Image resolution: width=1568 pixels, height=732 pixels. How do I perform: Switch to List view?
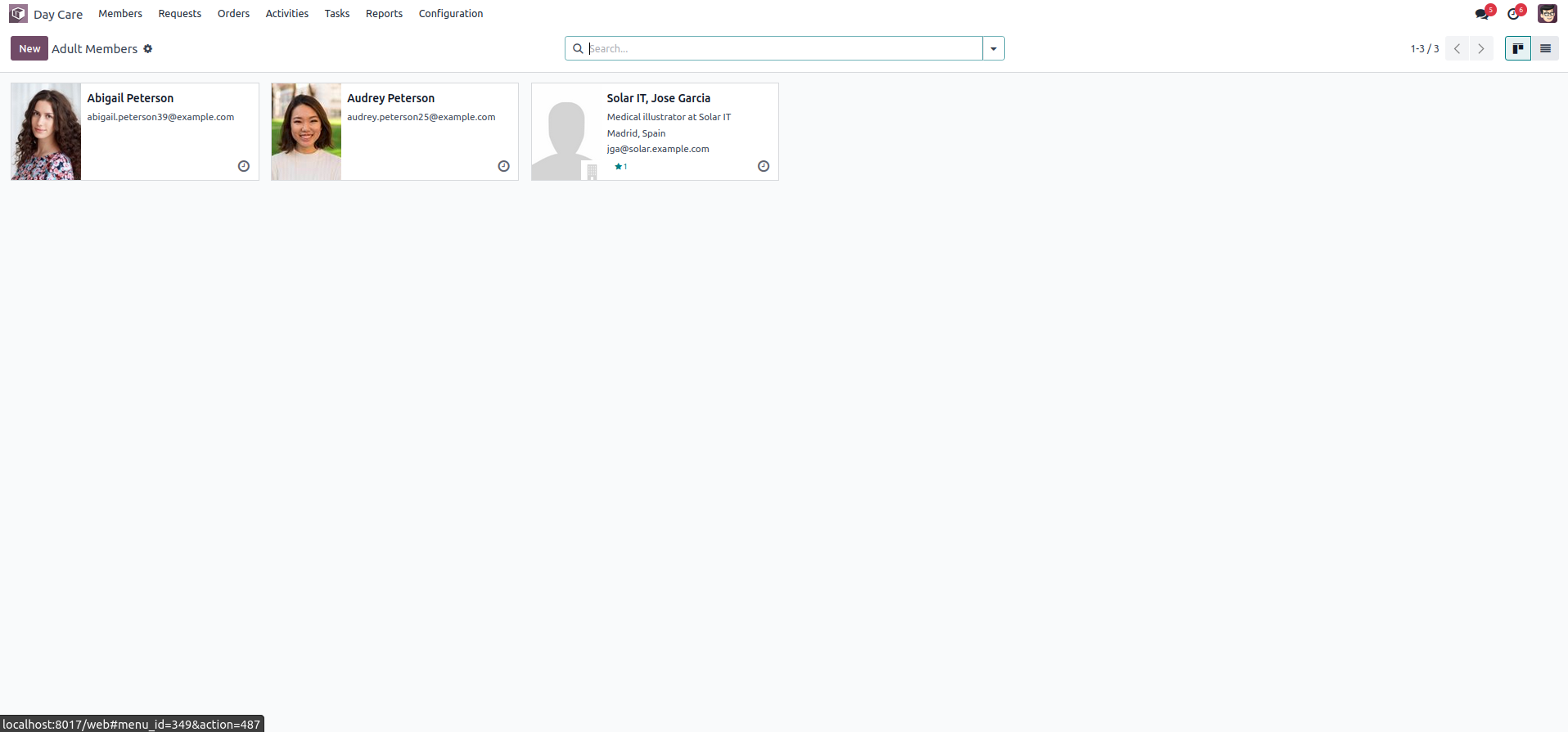(x=1545, y=48)
